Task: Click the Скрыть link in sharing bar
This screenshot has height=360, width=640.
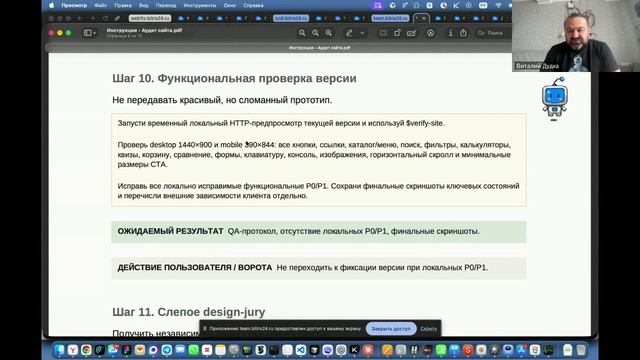Action: pyautogui.click(x=429, y=329)
